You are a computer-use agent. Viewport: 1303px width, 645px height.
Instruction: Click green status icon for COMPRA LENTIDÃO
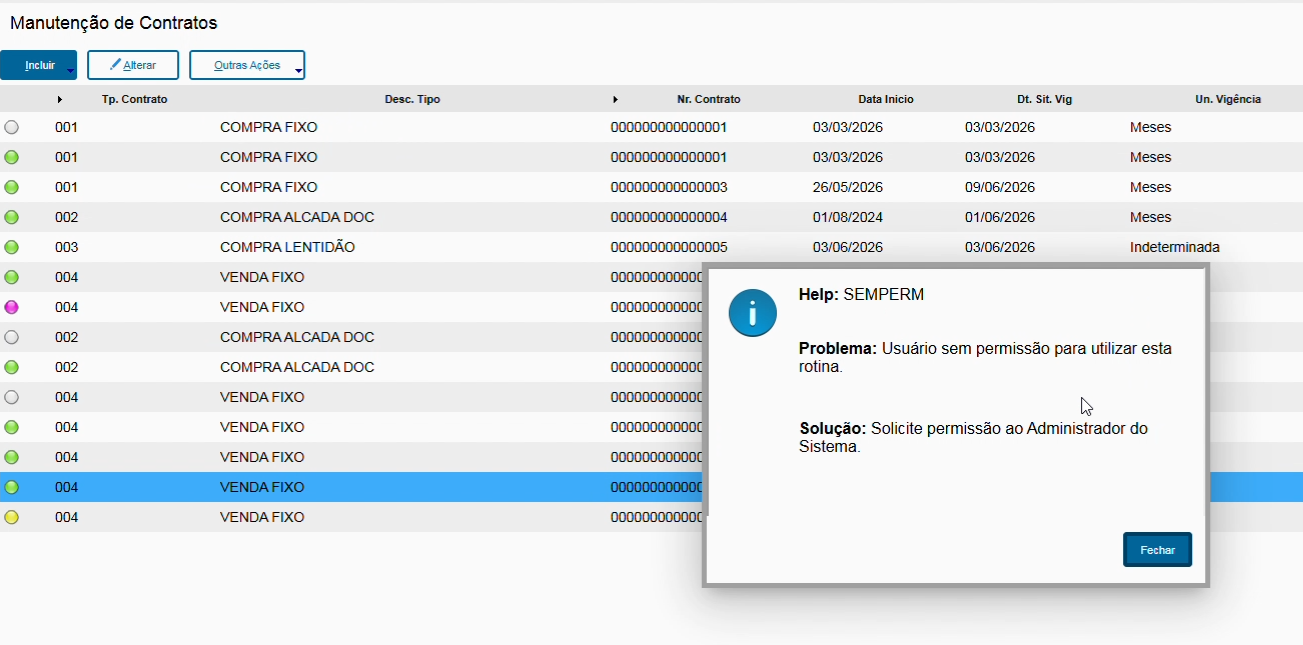pyautogui.click(x=12, y=247)
